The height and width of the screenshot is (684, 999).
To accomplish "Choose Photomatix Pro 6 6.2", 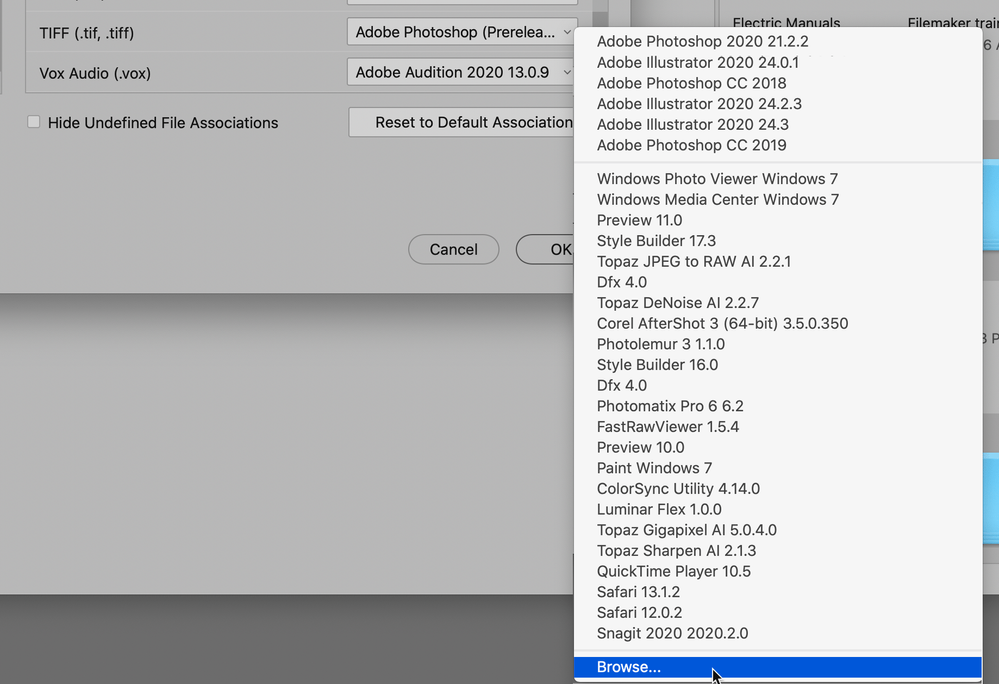I will coord(777,406).
